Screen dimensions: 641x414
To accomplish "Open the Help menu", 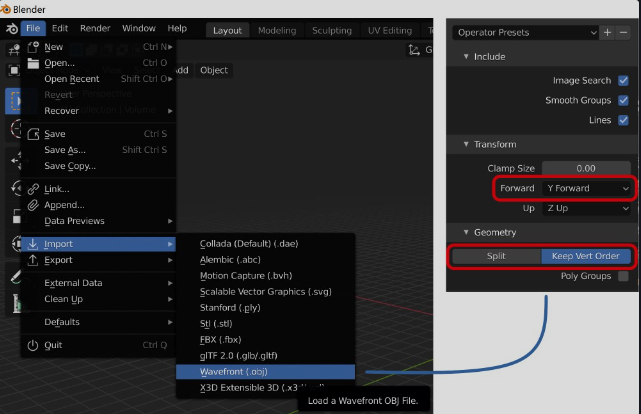I will point(177,28).
